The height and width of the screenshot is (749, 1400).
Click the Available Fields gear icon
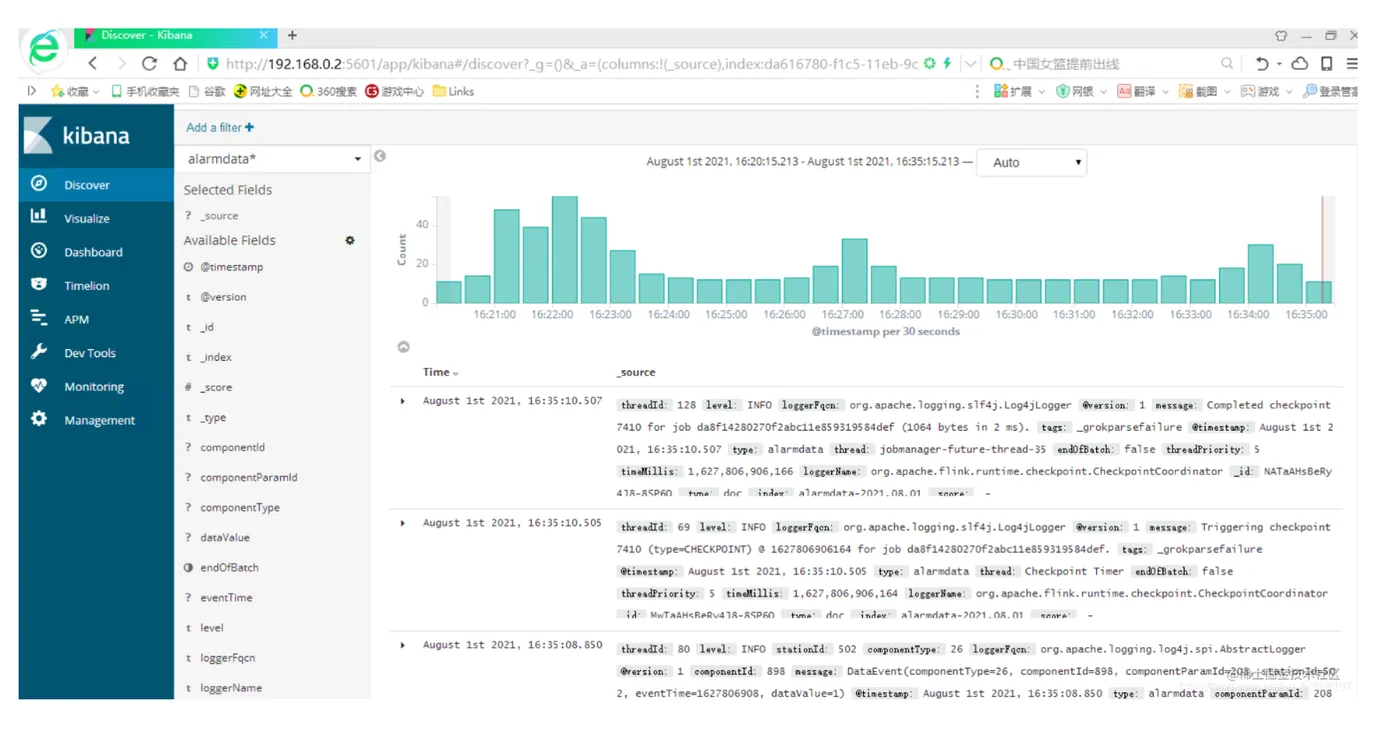click(350, 240)
